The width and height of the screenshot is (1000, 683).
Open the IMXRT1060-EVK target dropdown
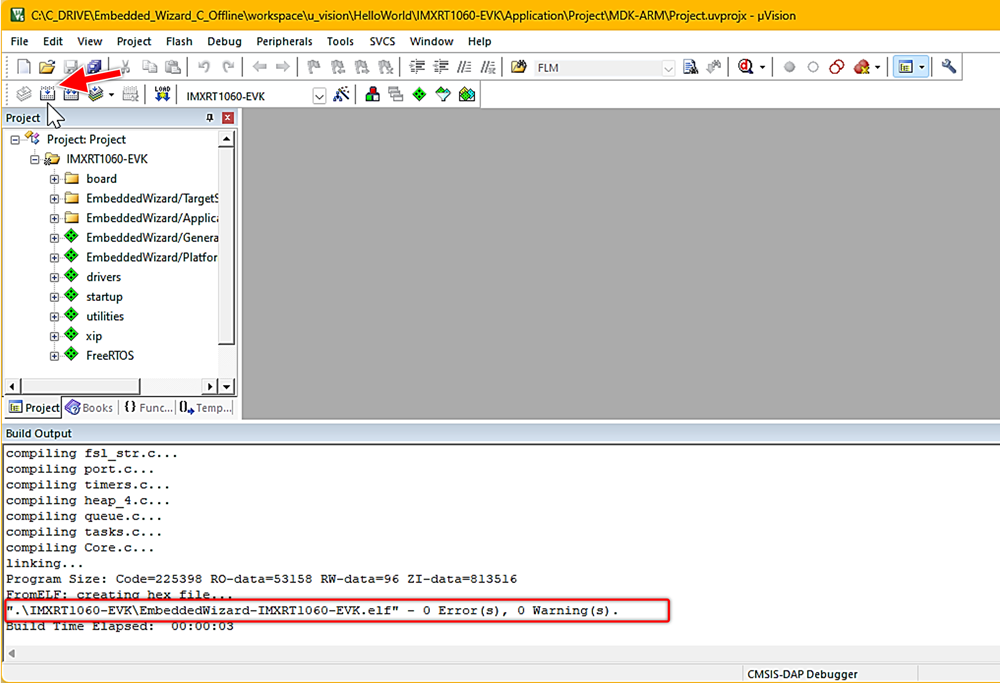(319, 95)
